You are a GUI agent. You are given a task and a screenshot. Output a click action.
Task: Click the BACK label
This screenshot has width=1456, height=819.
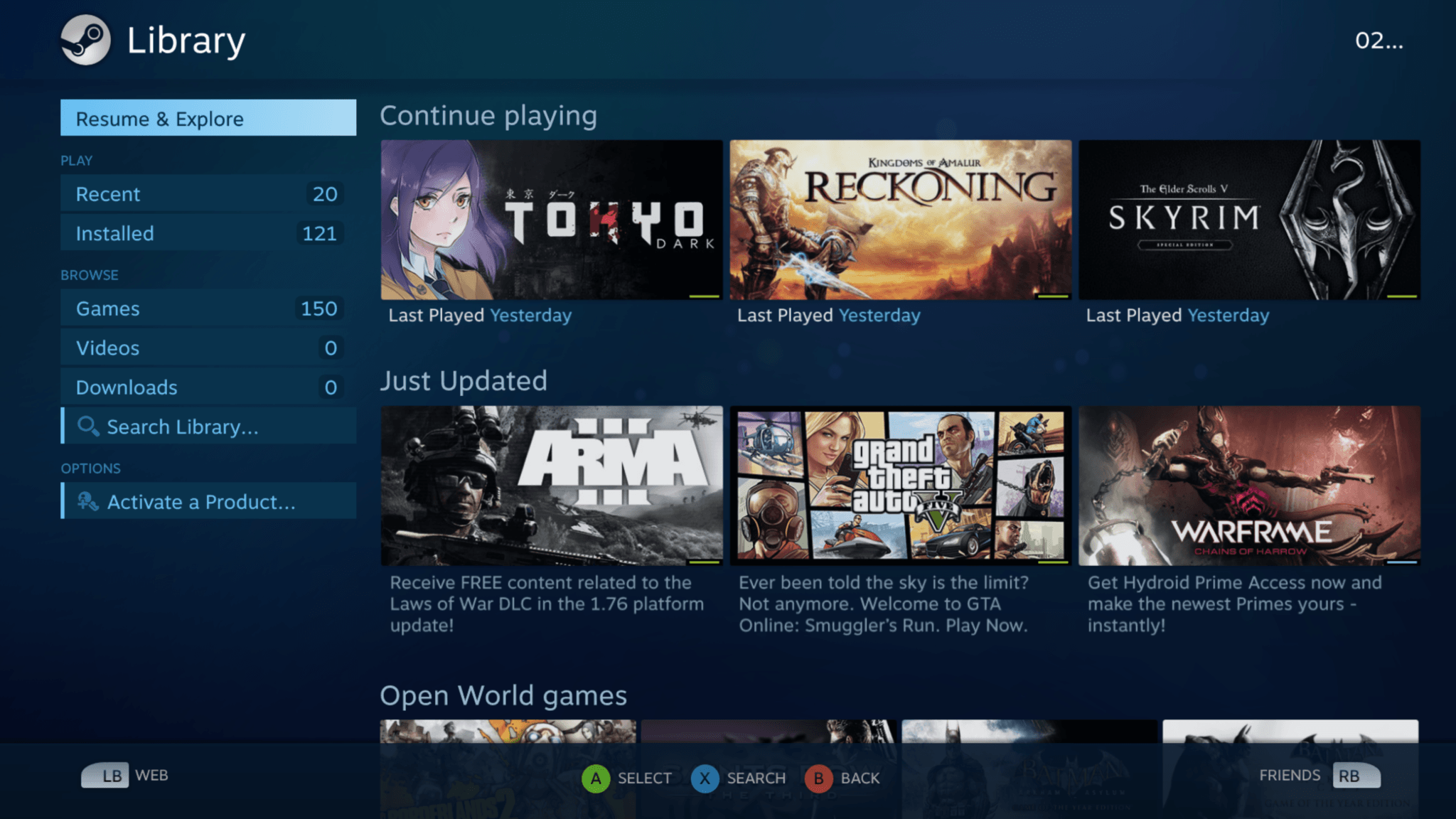point(860,778)
